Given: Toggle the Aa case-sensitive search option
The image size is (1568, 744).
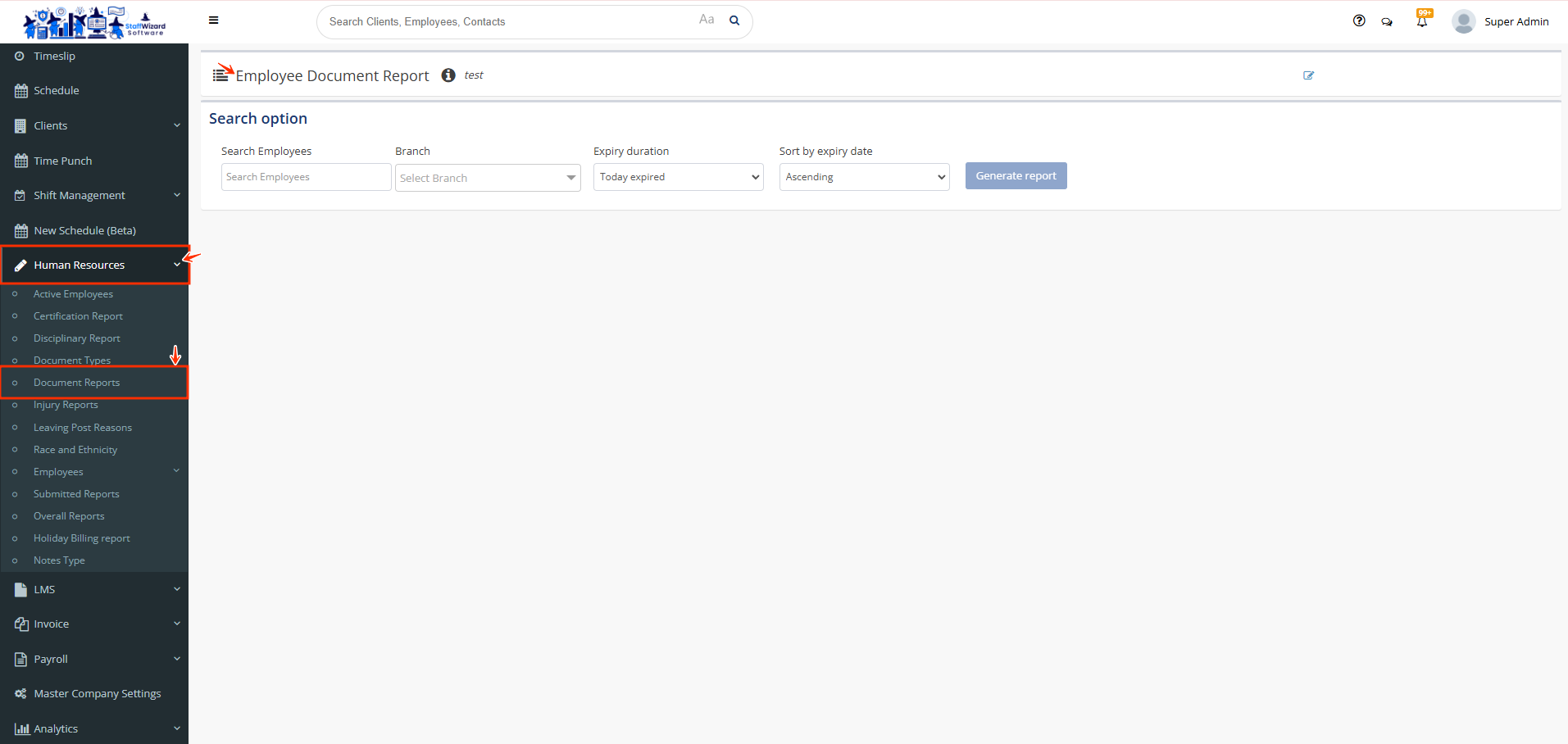Looking at the screenshot, I should (x=707, y=20).
